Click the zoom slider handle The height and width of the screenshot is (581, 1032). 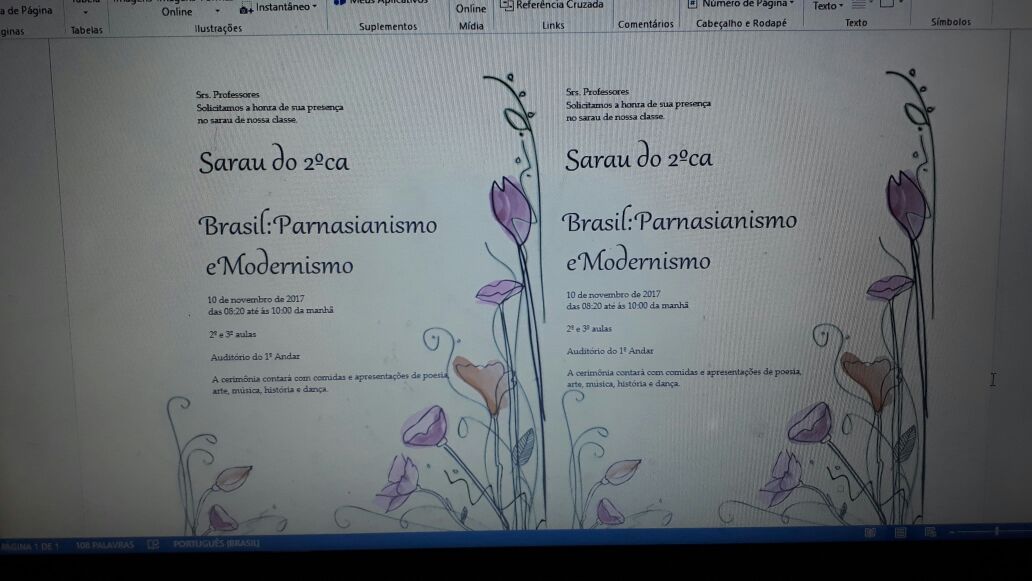pos(997,532)
